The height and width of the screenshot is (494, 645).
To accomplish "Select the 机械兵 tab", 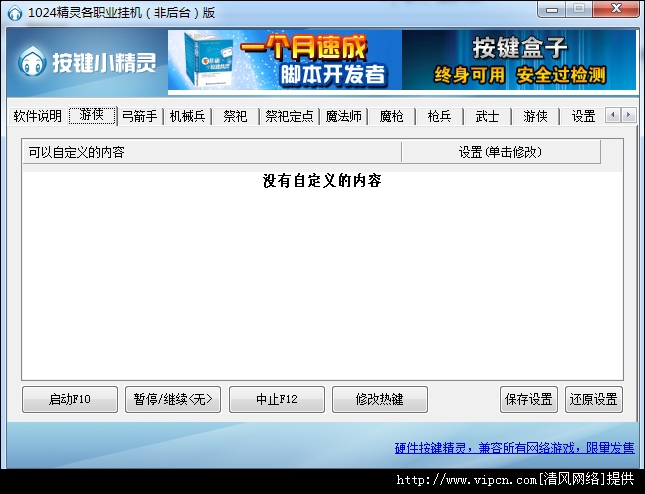I will 188,116.
